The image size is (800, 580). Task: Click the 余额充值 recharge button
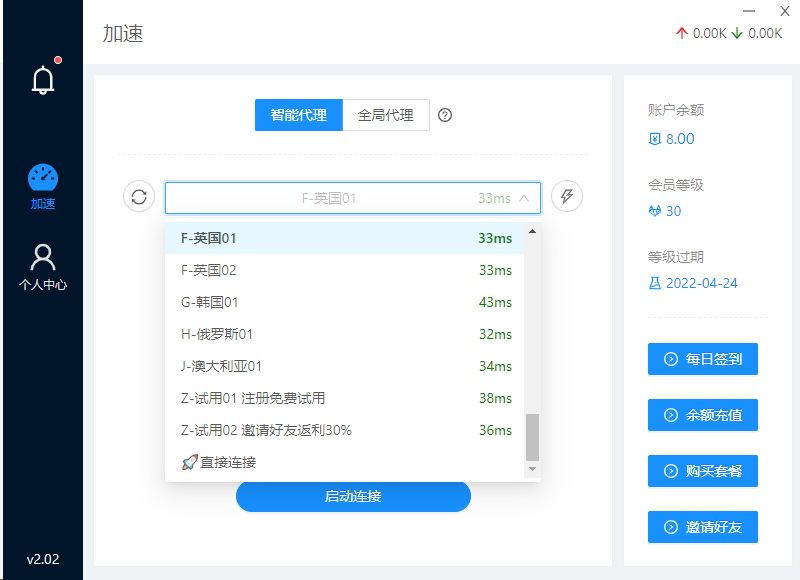point(702,415)
